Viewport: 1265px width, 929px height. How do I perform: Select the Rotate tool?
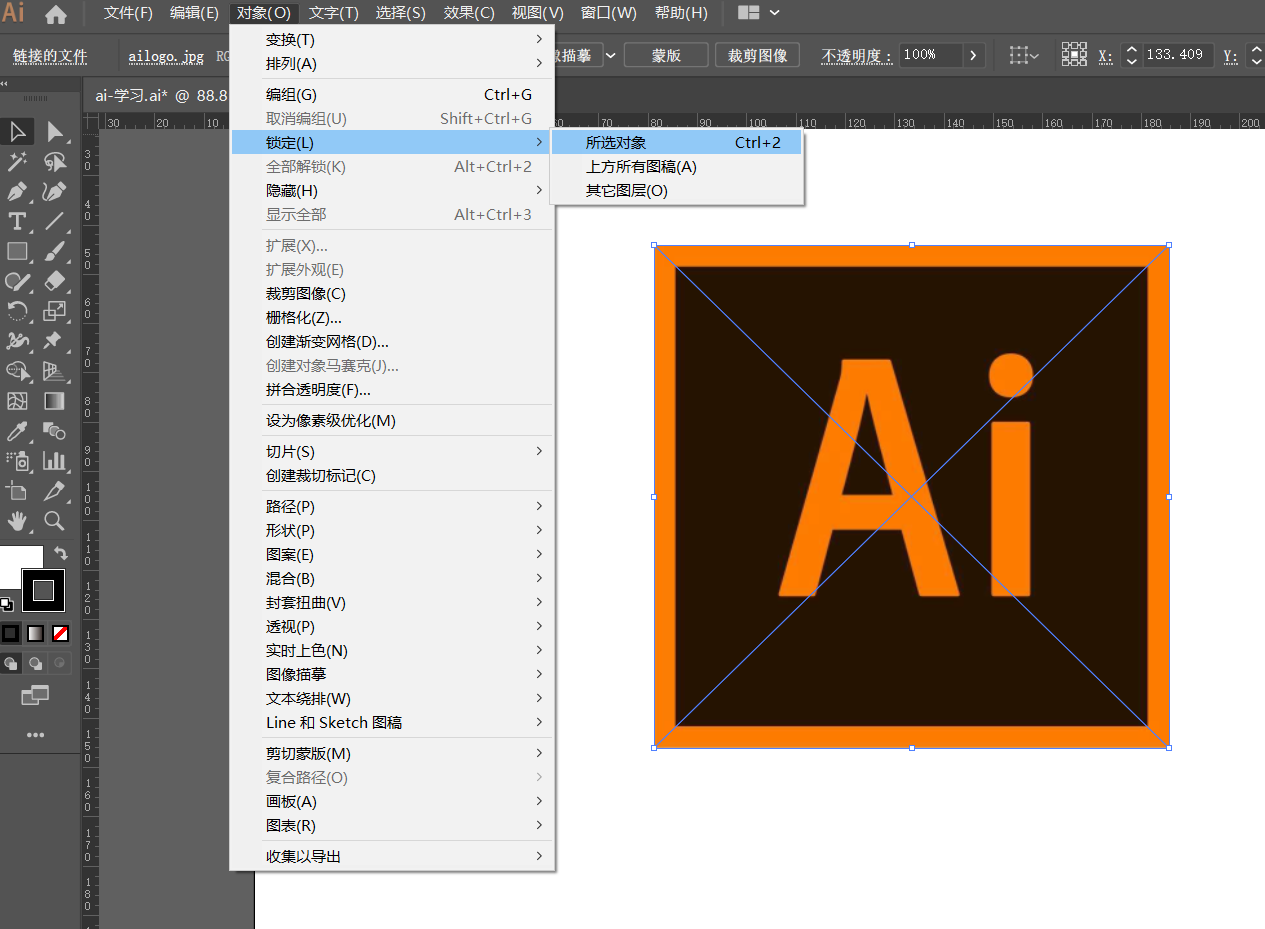(x=17, y=311)
